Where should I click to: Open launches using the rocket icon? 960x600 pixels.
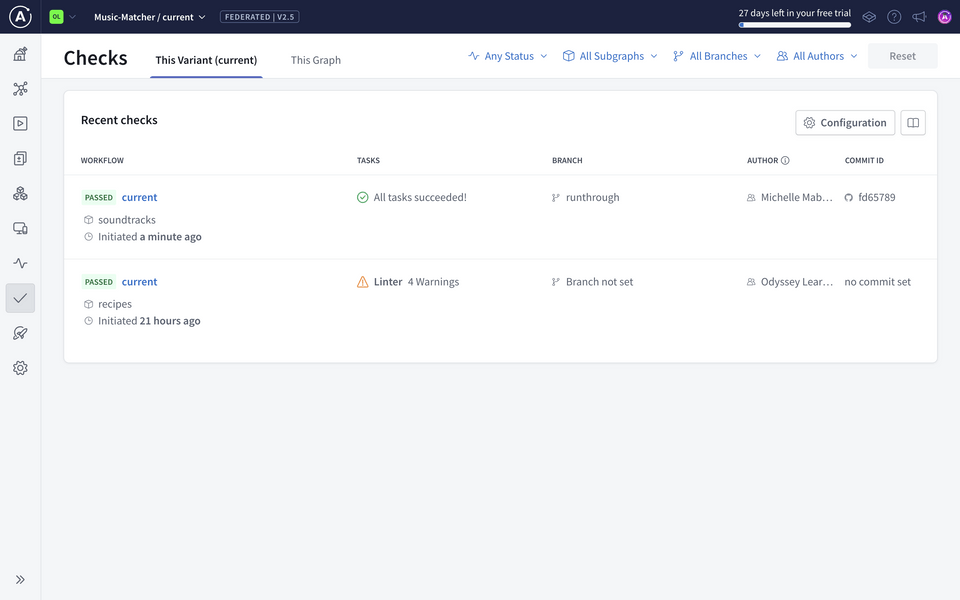(x=19, y=332)
